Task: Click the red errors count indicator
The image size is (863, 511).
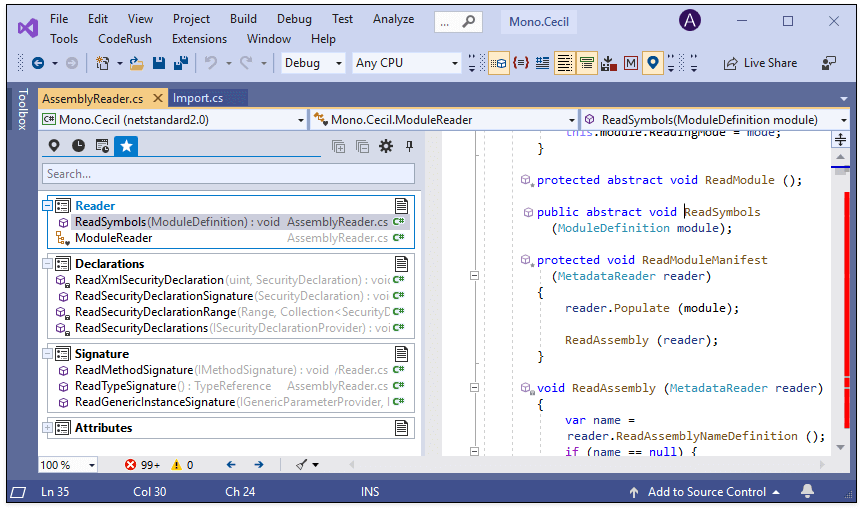Action: [142, 465]
